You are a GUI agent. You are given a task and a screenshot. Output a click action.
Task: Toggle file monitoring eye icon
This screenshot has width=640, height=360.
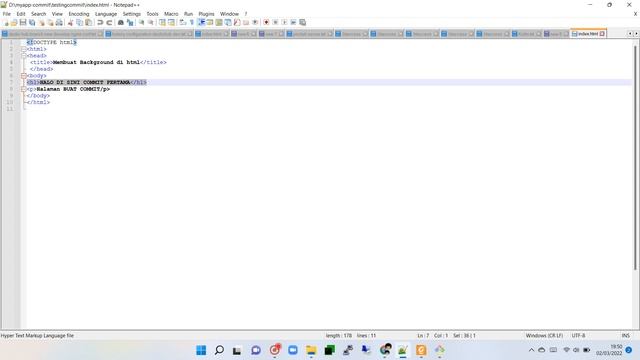[x=255, y=22]
